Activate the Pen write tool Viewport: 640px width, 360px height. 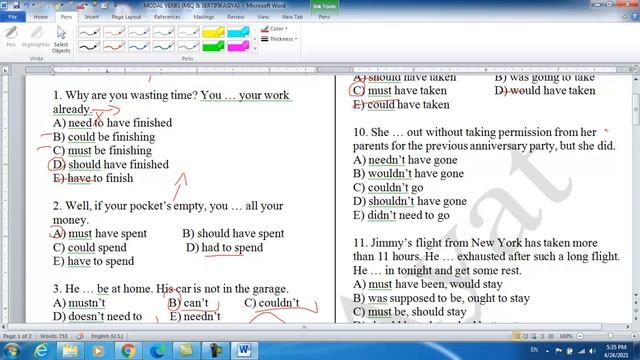(x=11, y=37)
